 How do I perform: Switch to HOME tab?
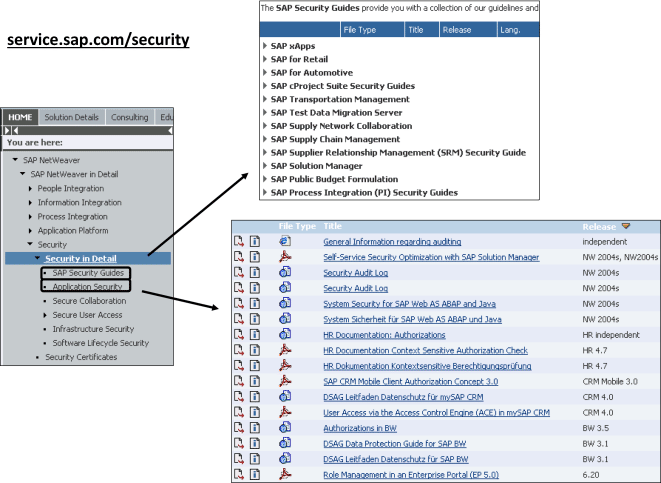click(x=20, y=117)
